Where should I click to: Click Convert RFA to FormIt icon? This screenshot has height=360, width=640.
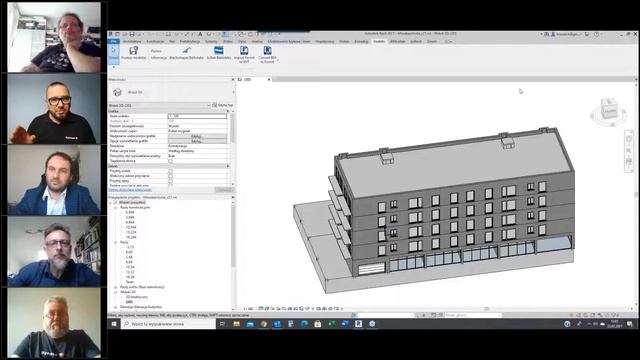point(267,54)
